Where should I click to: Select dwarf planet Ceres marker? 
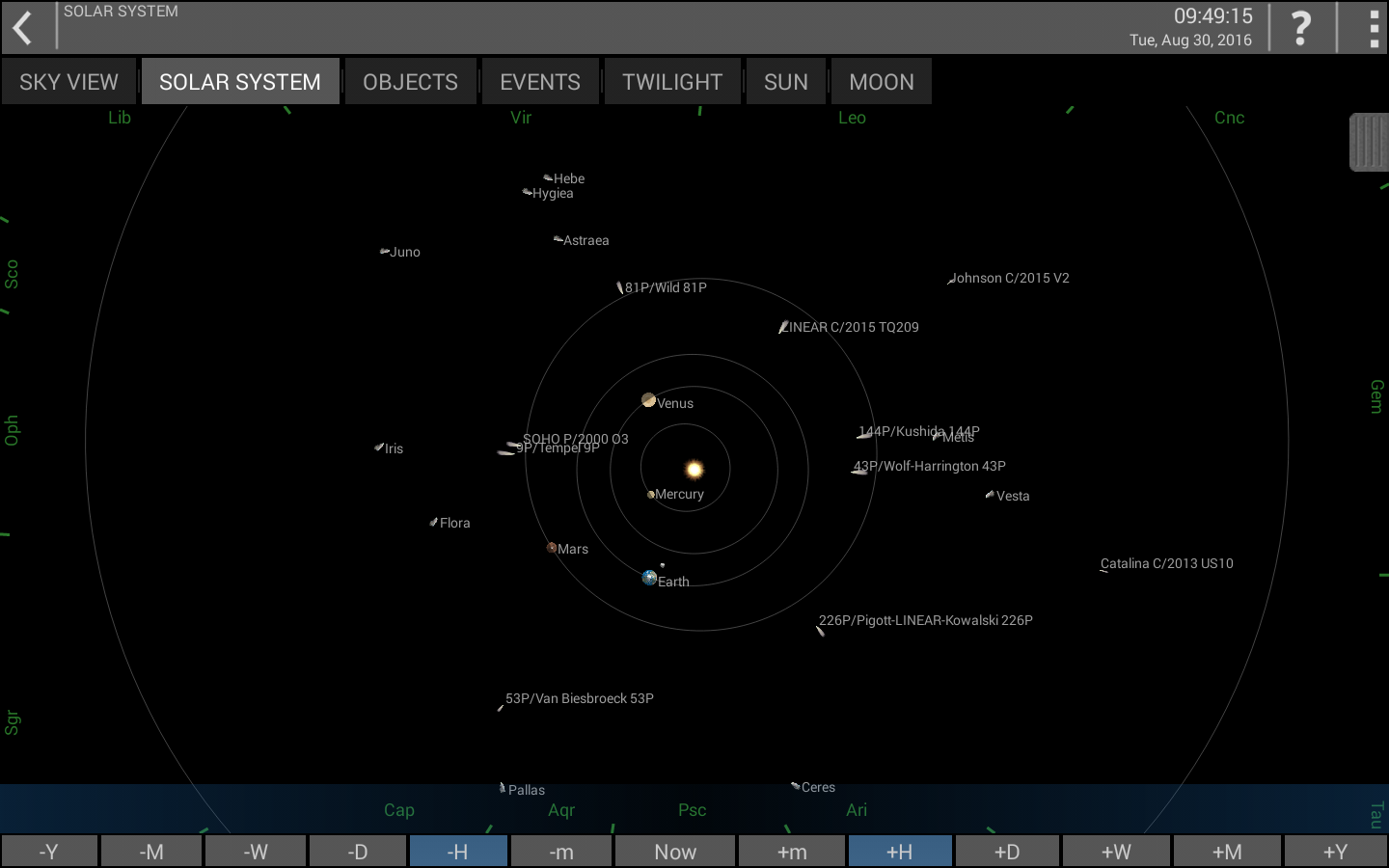pos(796,786)
